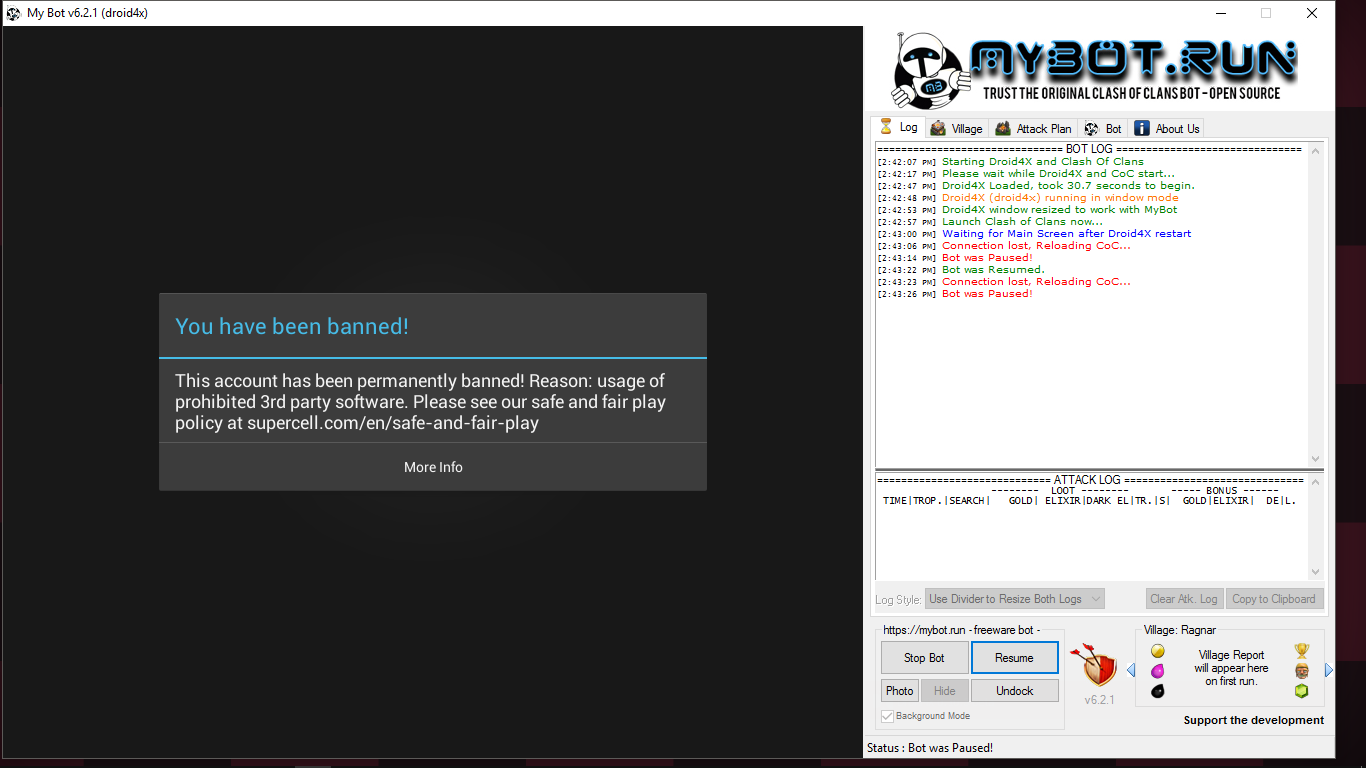Click the Attack Plan tab icon
This screenshot has width=1366, height=768.
pos(1003,128)
